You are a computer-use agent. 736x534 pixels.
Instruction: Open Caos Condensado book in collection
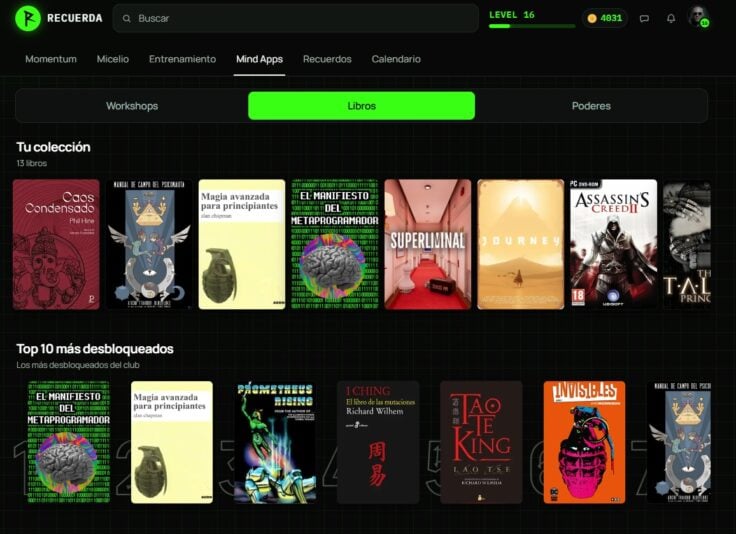56,244
